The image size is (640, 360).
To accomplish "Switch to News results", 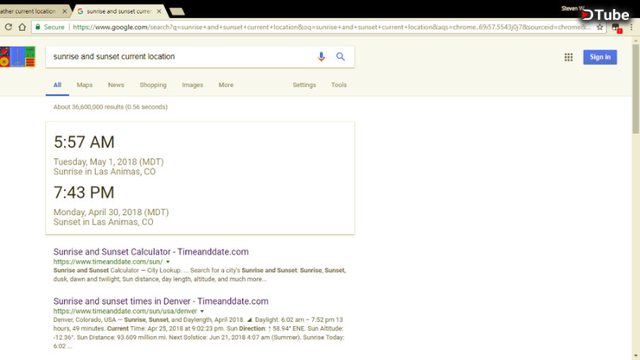I will 116,85.
